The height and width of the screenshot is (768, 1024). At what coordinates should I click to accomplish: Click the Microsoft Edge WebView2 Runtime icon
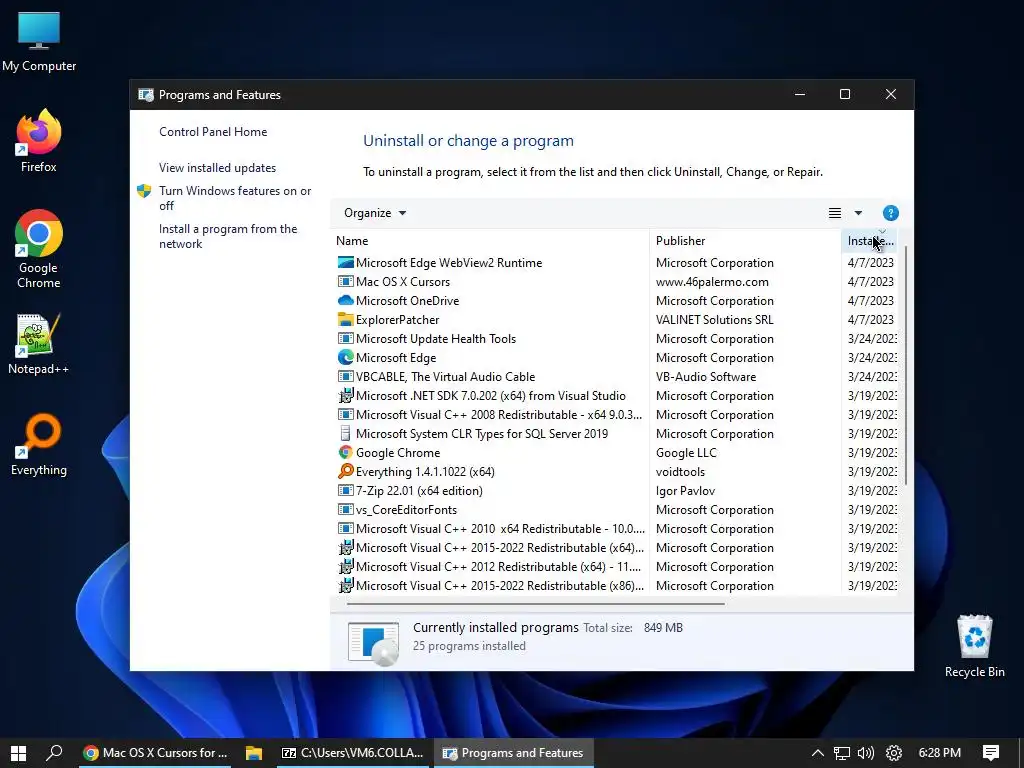345,263
